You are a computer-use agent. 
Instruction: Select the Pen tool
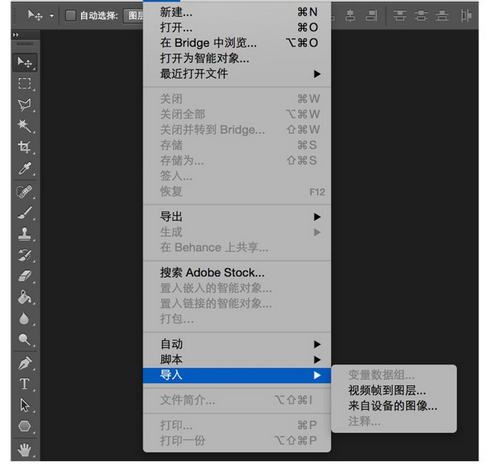(25, 363)
